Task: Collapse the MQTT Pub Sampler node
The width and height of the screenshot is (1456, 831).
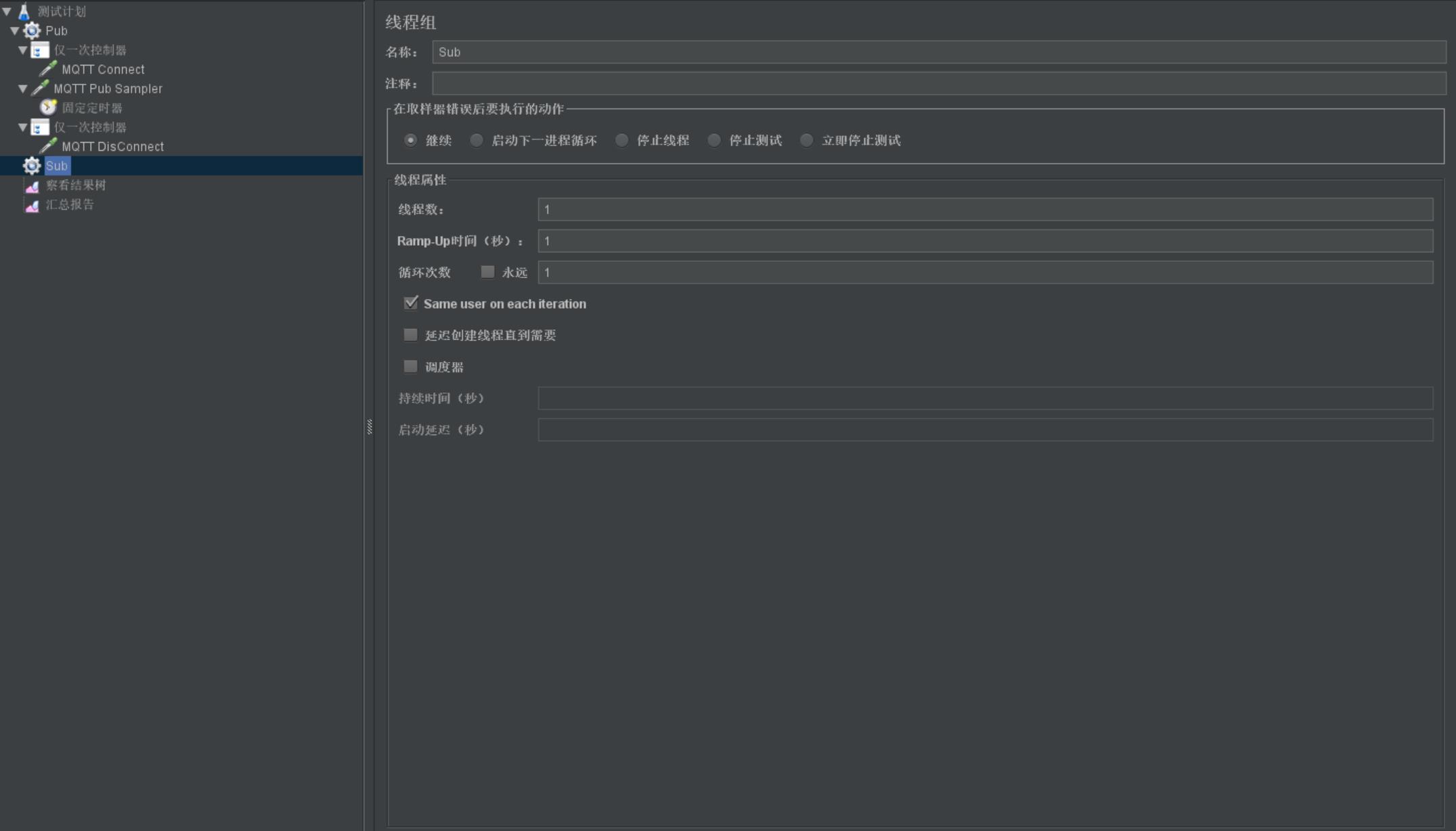Action: [x=23, y=88]
